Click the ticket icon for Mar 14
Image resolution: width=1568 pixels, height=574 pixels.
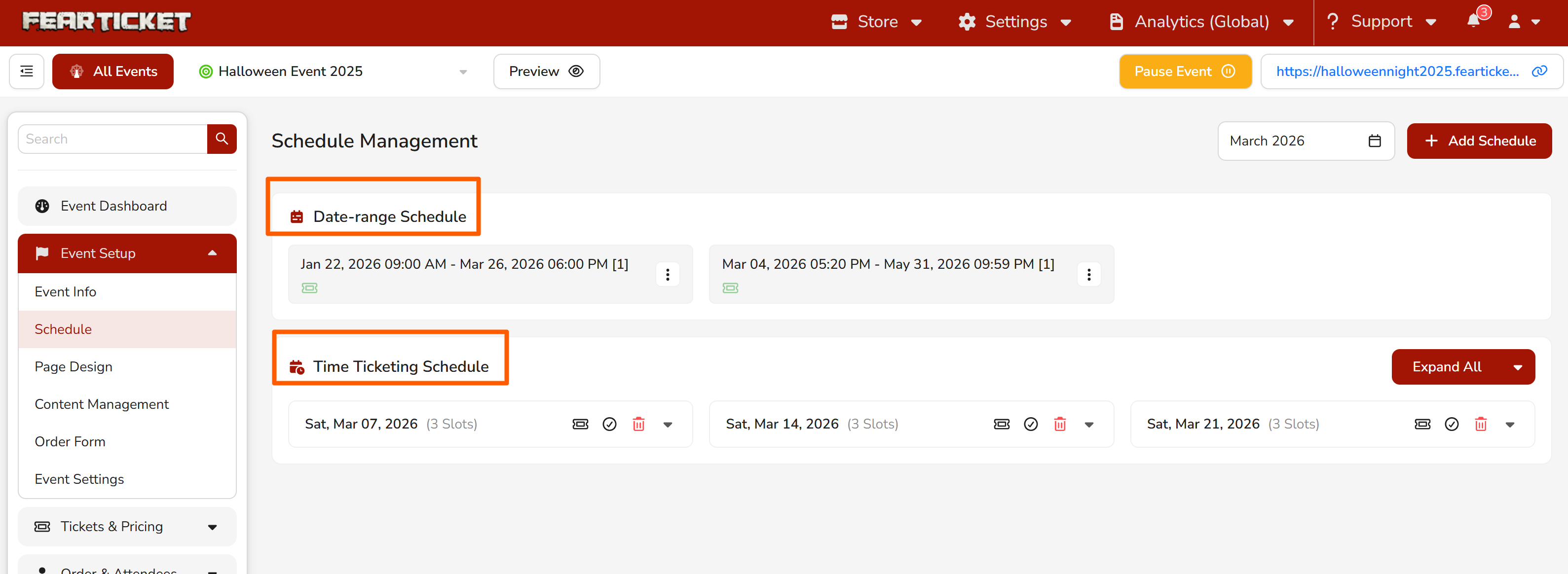coord(1001,424)
